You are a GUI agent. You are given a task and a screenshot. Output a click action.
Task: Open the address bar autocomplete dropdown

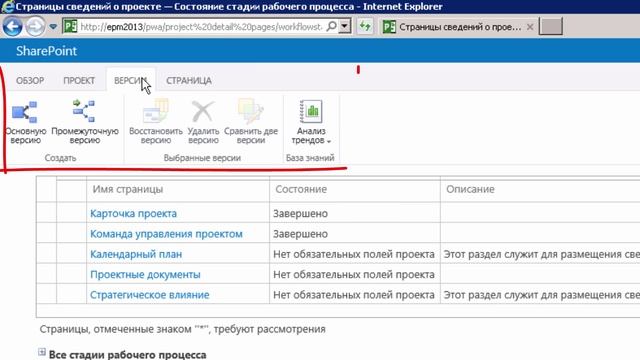point(345,27)
